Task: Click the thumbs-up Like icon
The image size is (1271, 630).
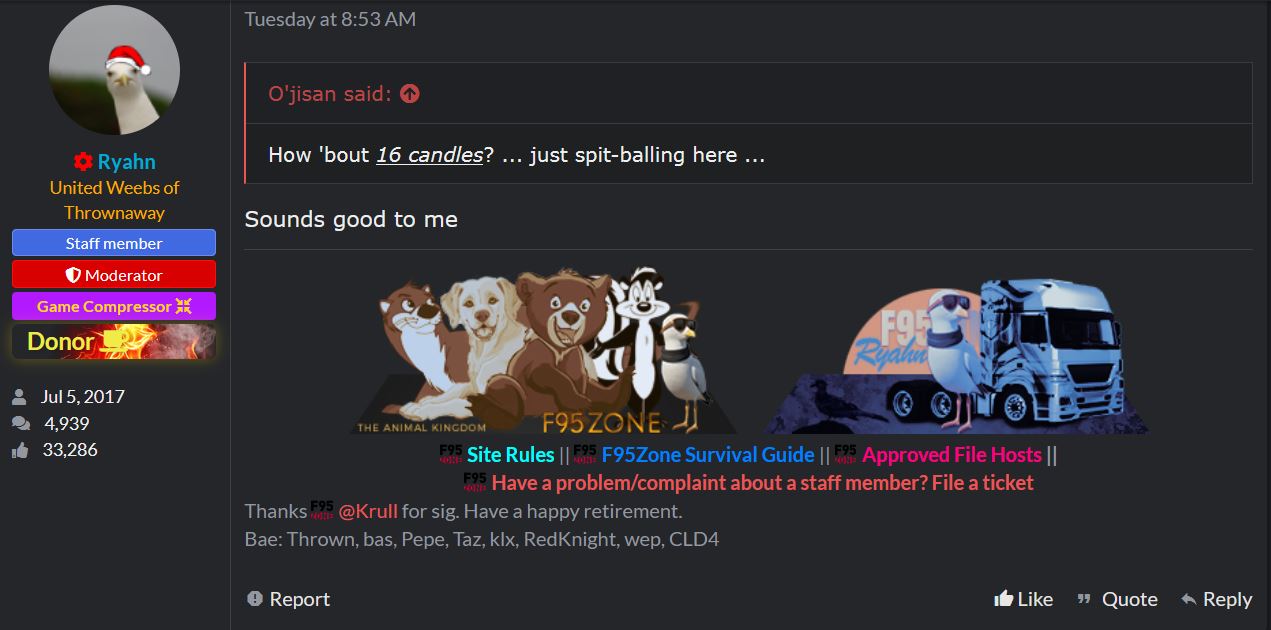Action: (1003, 599)
